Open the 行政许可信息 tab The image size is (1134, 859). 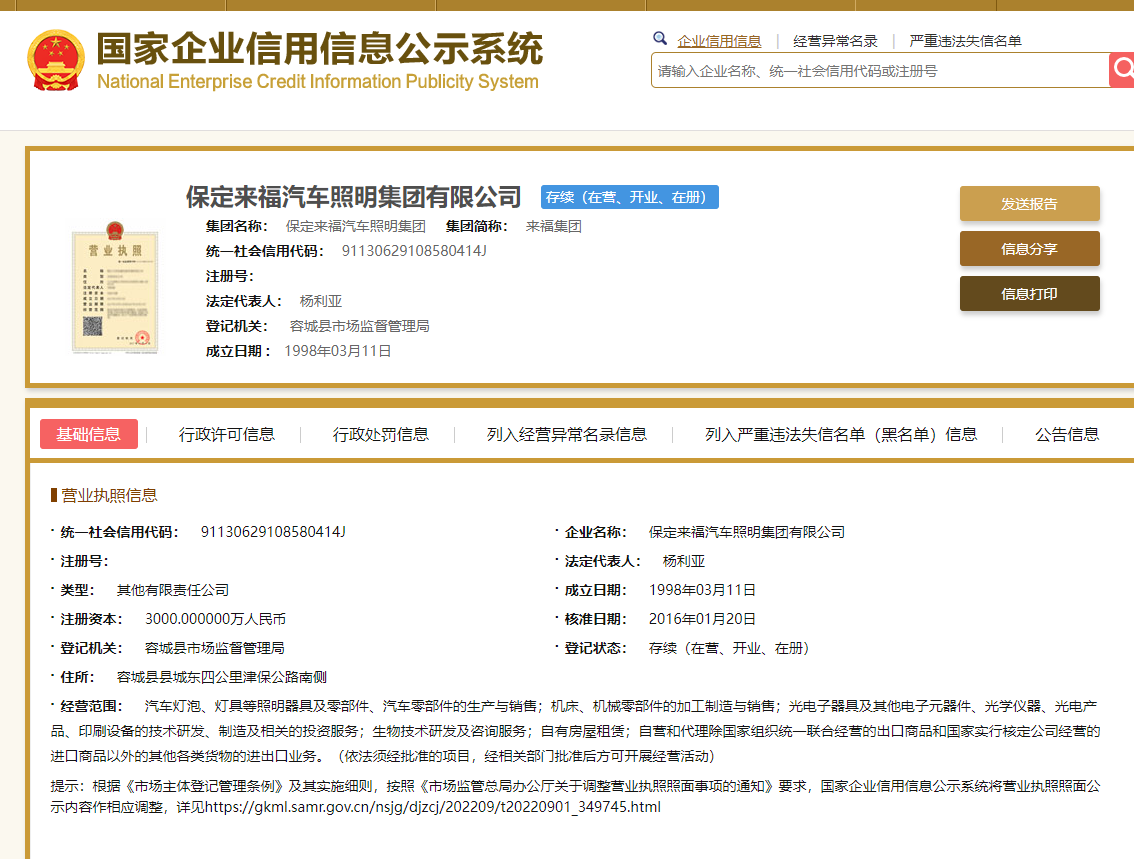click(x=227, y=434)
